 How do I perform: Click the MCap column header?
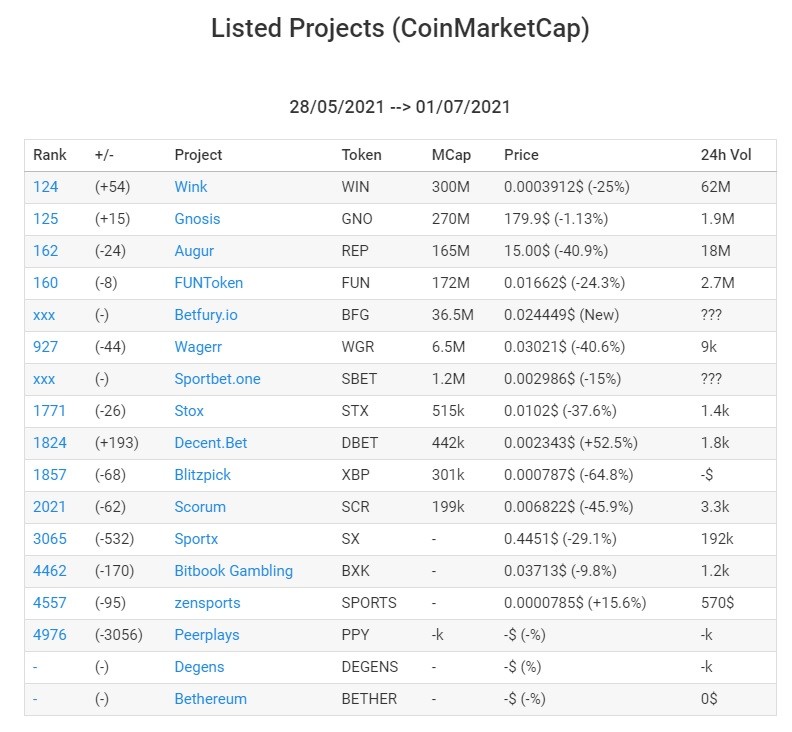tap(451, 155)
